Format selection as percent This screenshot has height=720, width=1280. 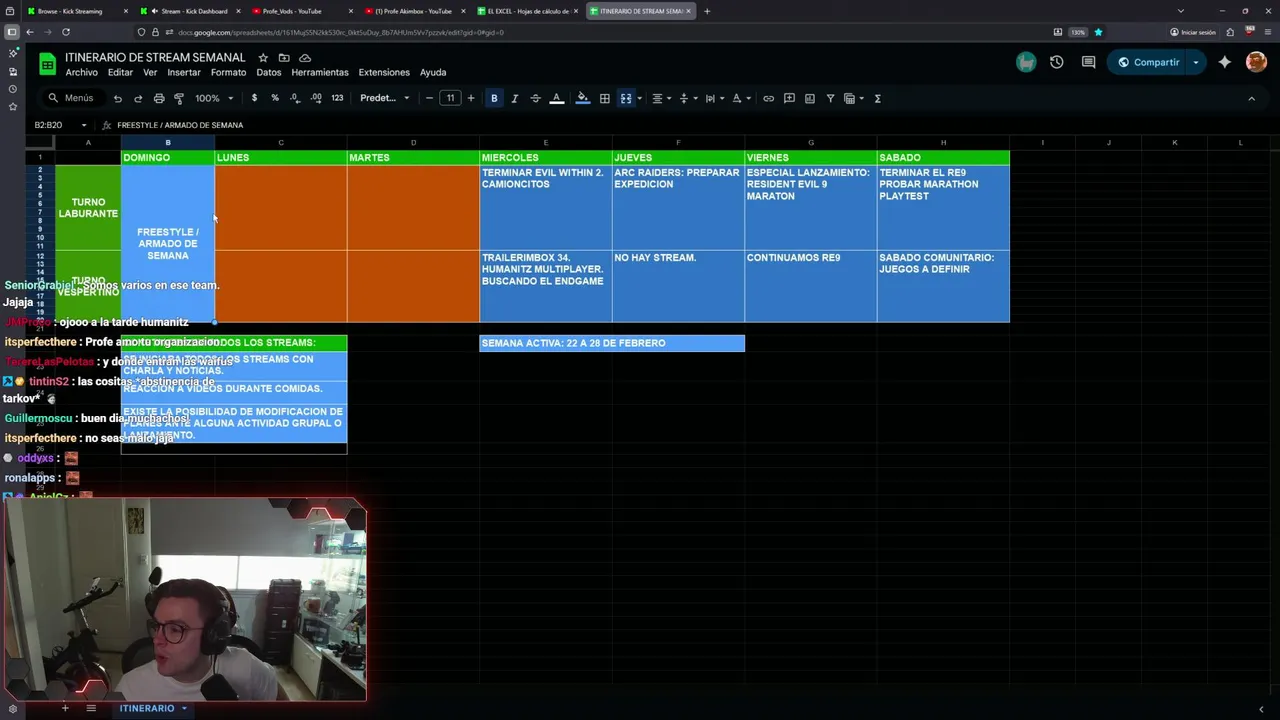(x=275, y=98)
